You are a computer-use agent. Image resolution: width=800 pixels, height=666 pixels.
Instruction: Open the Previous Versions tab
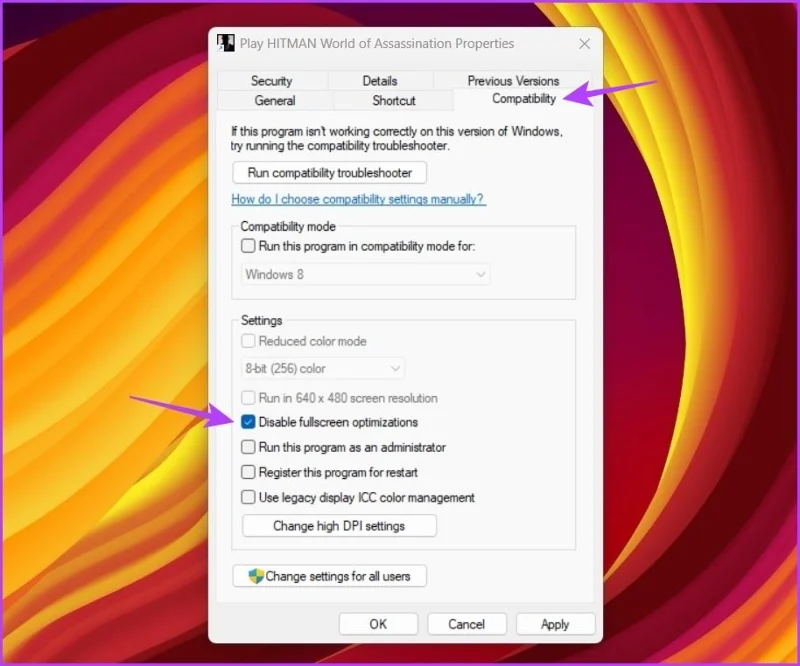click(513, 81)
